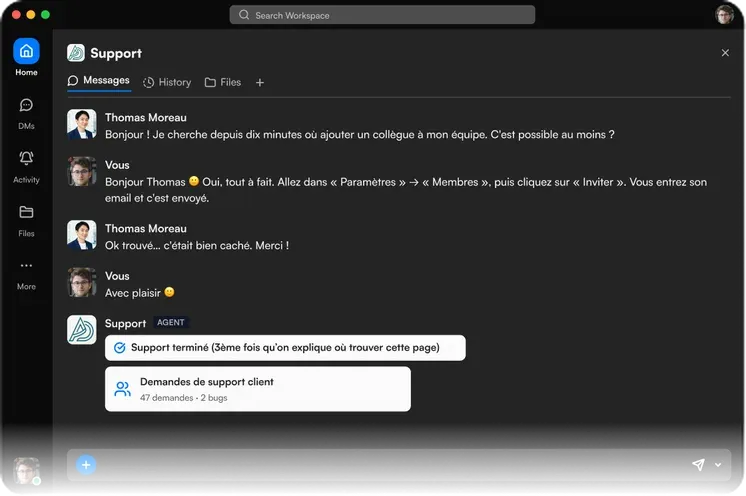The width and height of the screenshot is (746, 496).
Task: Click the people icon on Demandes card
Action: (x=122, y=389)
